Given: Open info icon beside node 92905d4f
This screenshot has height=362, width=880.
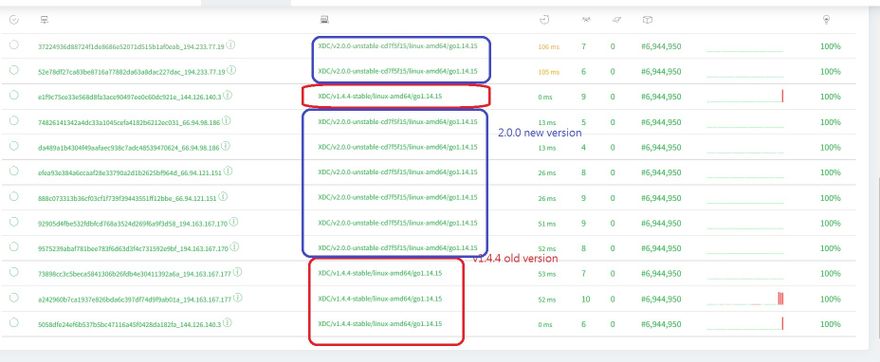Looking at the screenshot, I should [x=233, y=222].
